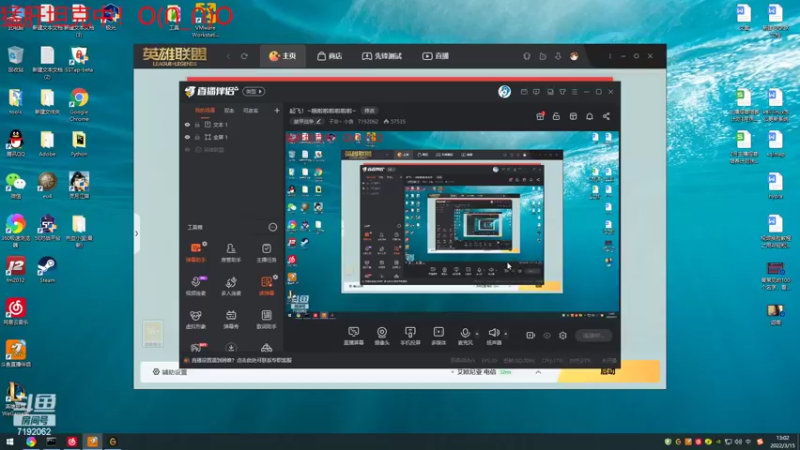The height and width of the screenshot is (450, 800).
Task: Open Chrome from the taskbar
Action: tap(31, 442)
